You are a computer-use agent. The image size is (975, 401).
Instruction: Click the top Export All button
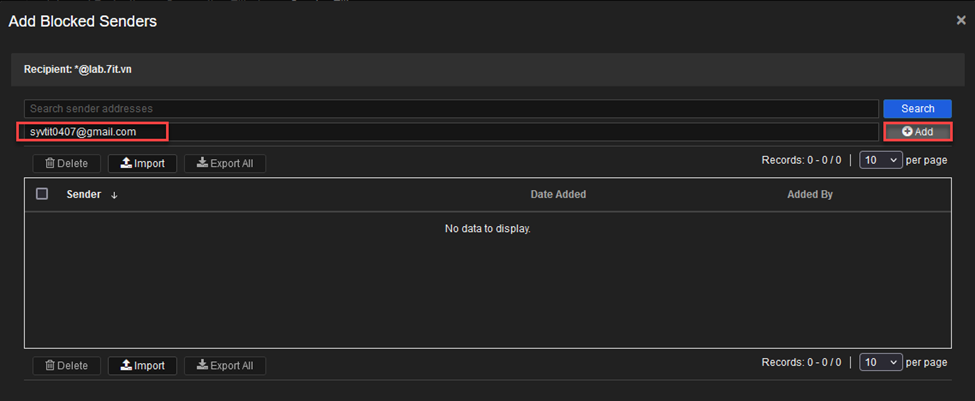click(225, 164)
